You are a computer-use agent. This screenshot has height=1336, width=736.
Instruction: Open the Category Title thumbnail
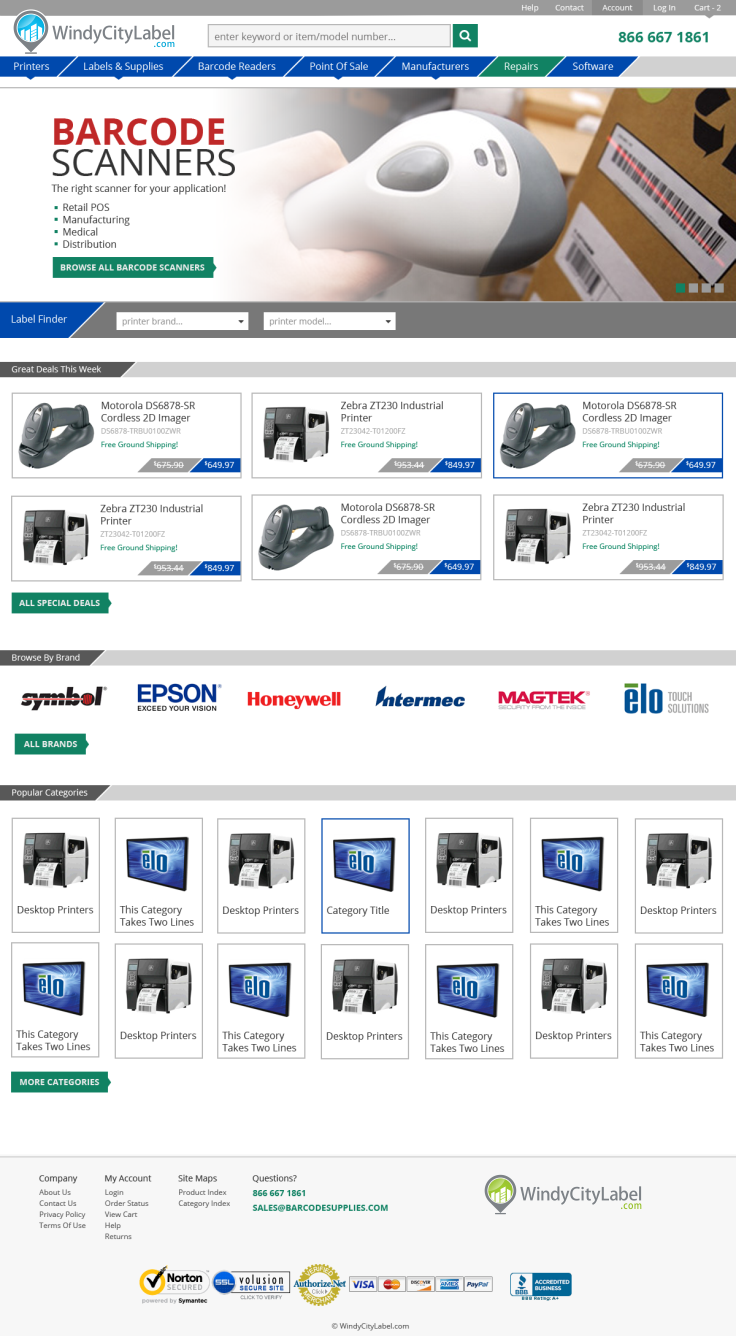(365, 876)
